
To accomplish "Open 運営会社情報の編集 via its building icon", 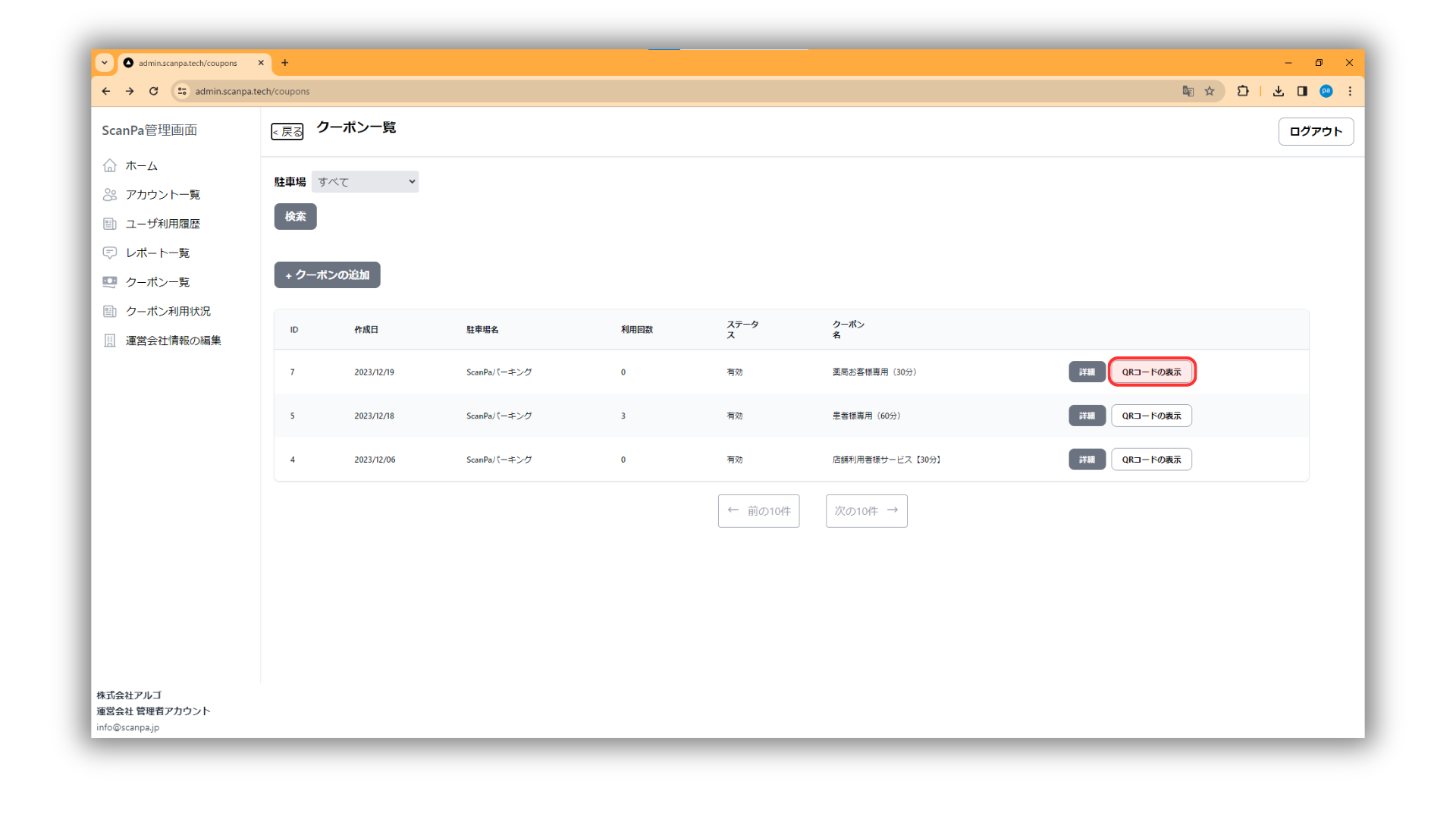I will coord(110,340).
